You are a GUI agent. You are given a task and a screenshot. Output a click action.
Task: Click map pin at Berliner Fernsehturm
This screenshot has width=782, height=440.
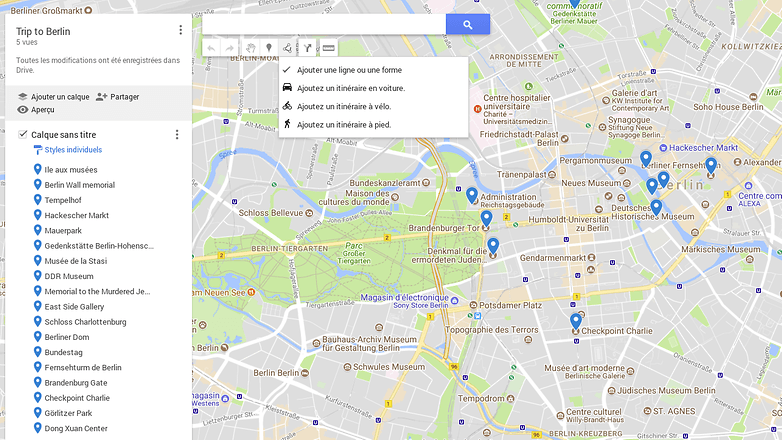tap(711, 165)
